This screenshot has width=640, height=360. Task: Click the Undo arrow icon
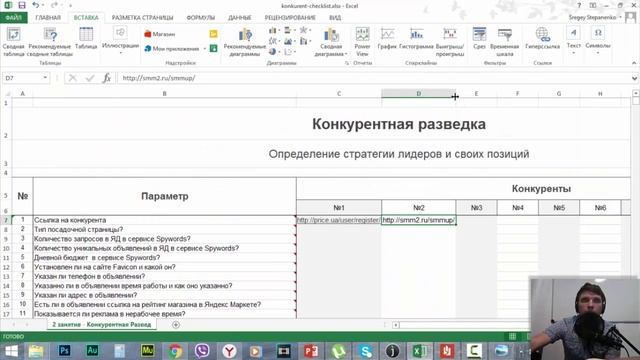click(36, 5)
